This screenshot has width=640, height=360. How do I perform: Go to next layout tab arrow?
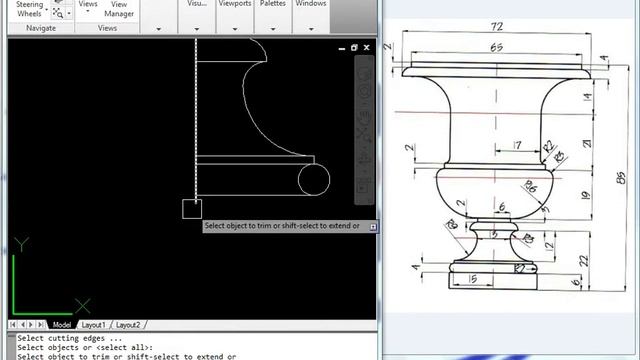coord(31,324)
